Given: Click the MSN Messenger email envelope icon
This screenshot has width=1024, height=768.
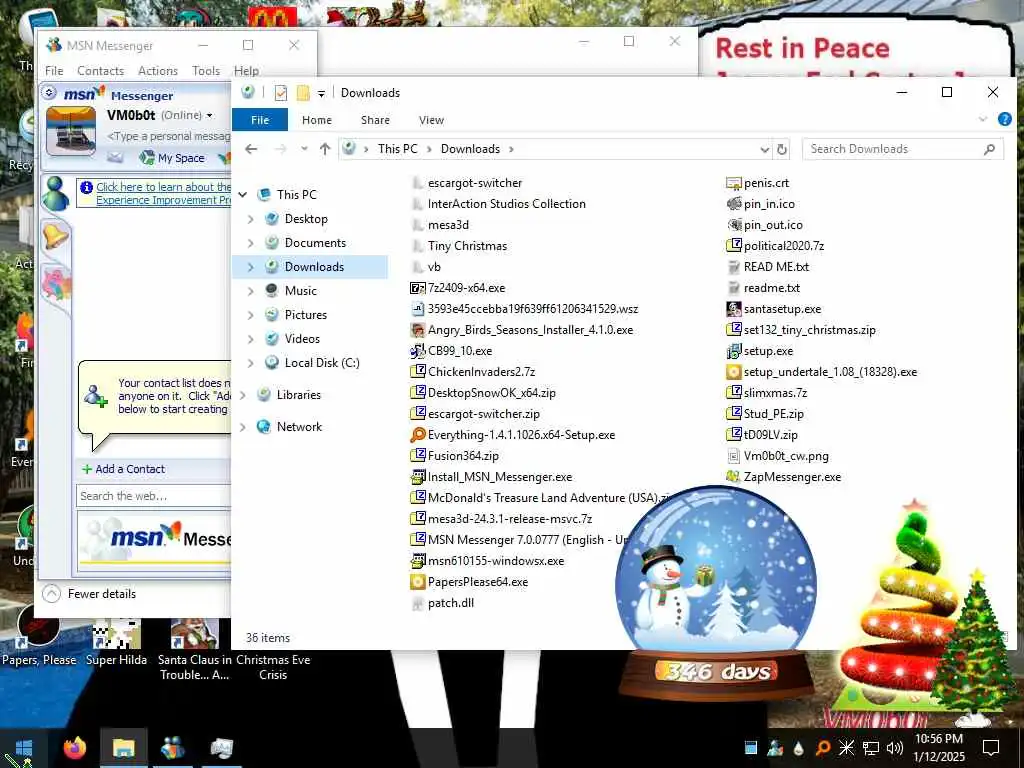Looking at the screenshot, I should (x=116, y=157).
